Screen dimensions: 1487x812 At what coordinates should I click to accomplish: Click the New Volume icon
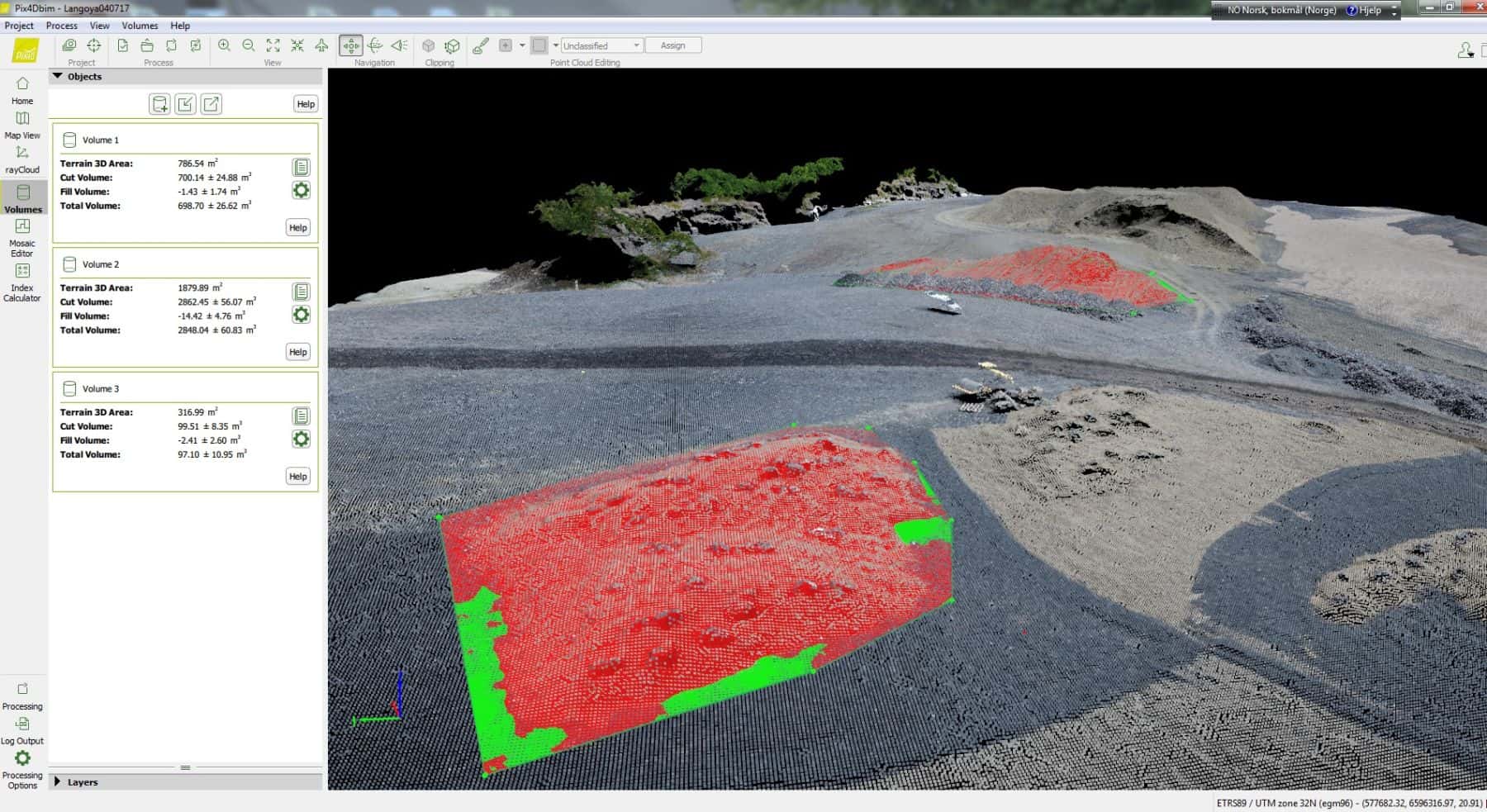click(x=159, y=104)
